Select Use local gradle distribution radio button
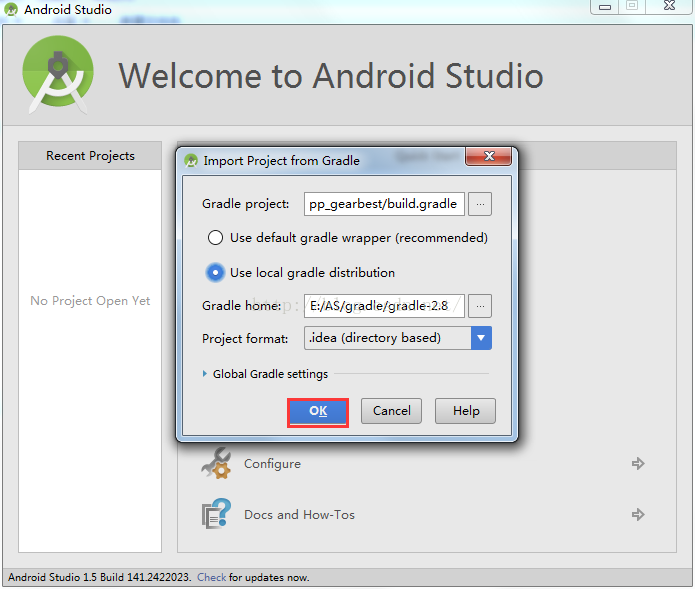 pyautogui.click(x=215, y=273)
